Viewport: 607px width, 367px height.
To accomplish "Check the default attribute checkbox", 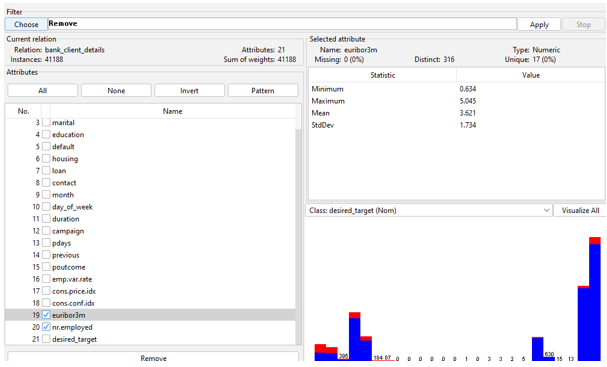I will coord(46,146).
